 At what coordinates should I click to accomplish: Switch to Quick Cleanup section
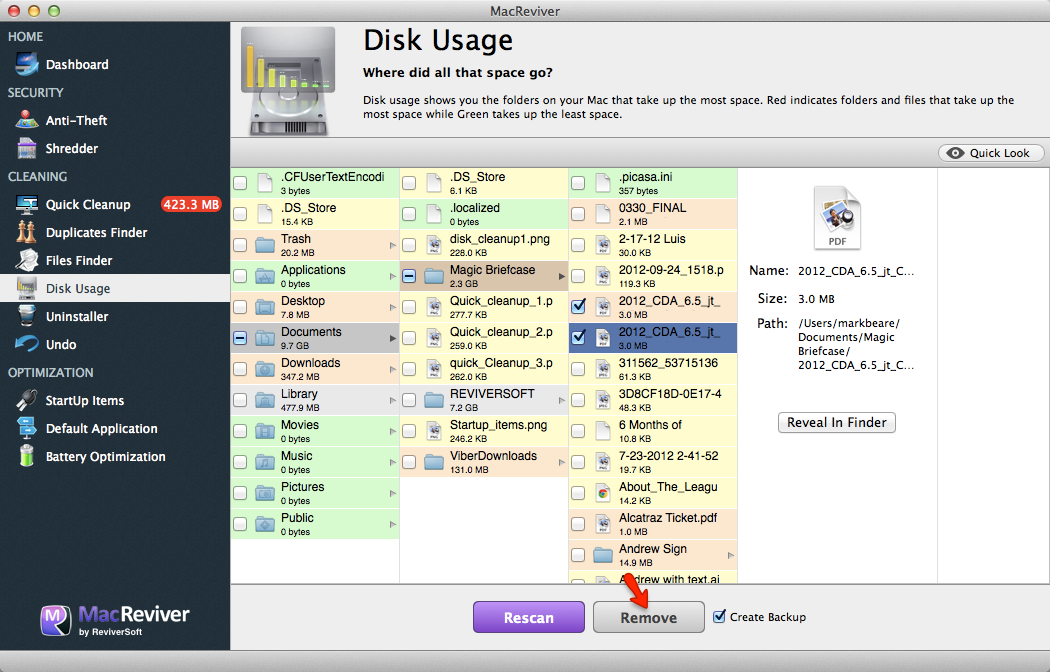(x=88, y=205)
